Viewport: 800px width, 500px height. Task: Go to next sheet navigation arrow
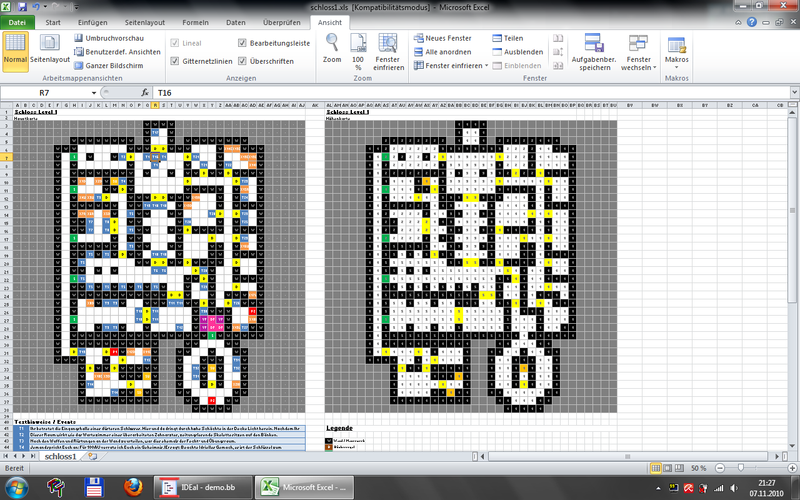click(x=24, y=456)
